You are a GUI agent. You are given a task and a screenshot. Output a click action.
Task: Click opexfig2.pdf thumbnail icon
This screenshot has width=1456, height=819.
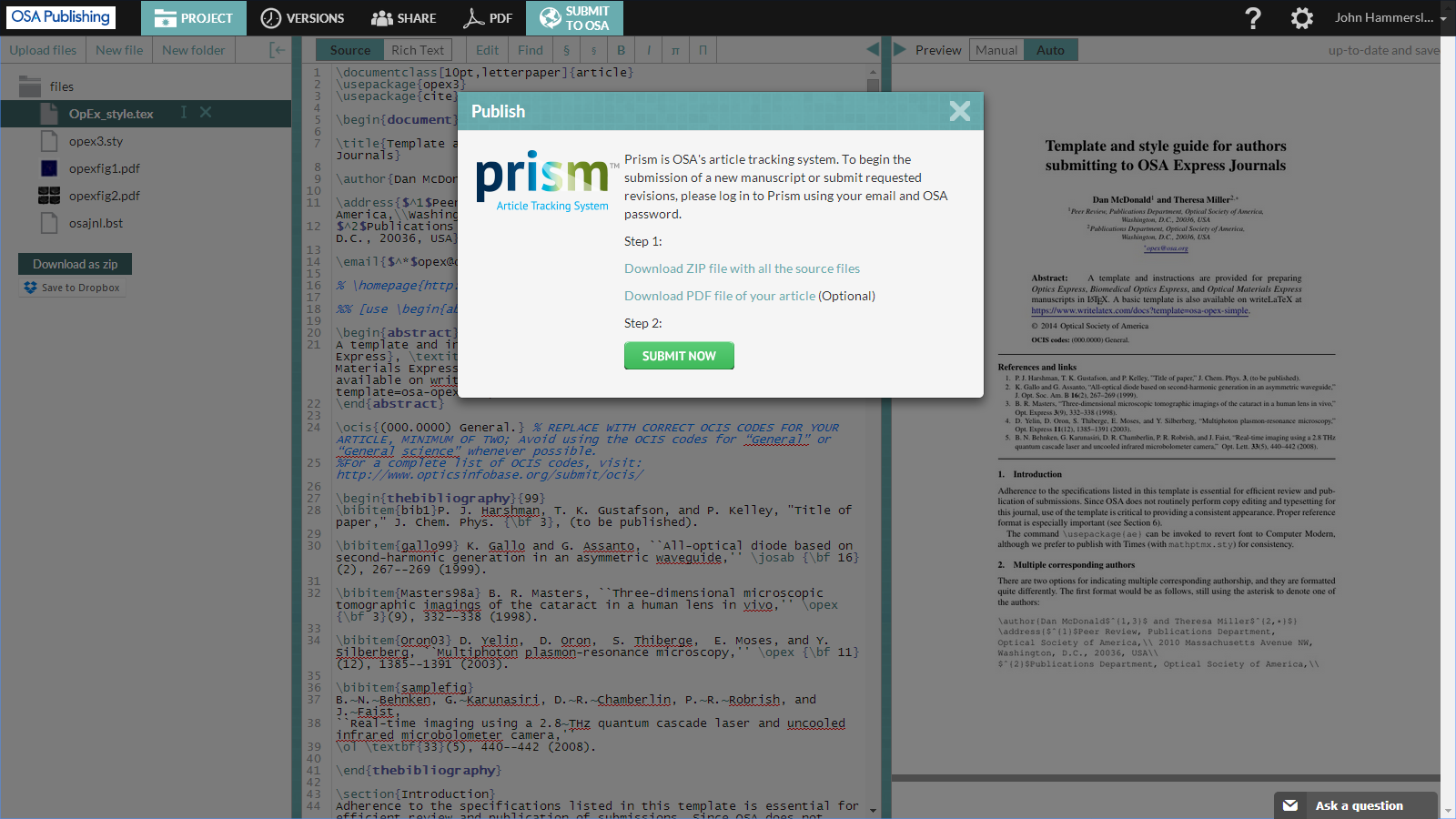click(x=49, y=196)
